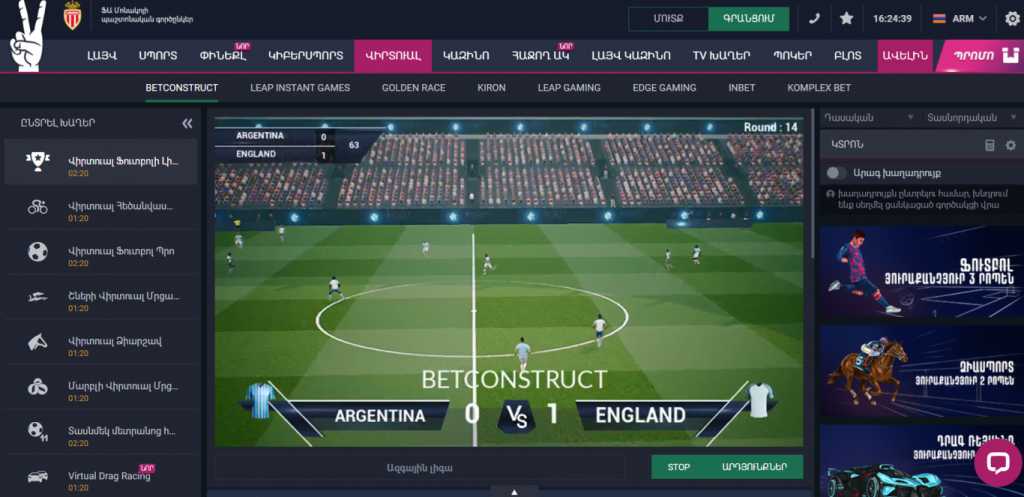The height and width of the screenshot is (497, 1024).
Task: Expand the odds format dropdown
Action: tap(969, 118)
